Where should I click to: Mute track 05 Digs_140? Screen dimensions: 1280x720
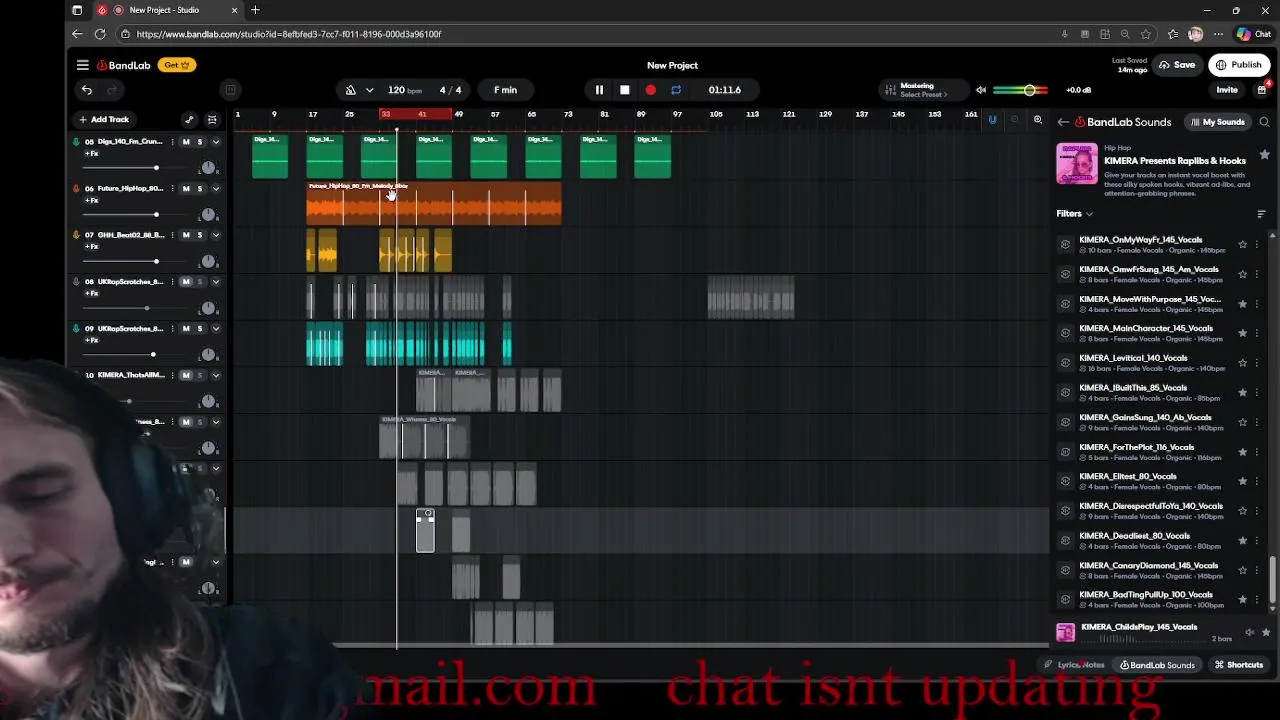click(186, 142)
